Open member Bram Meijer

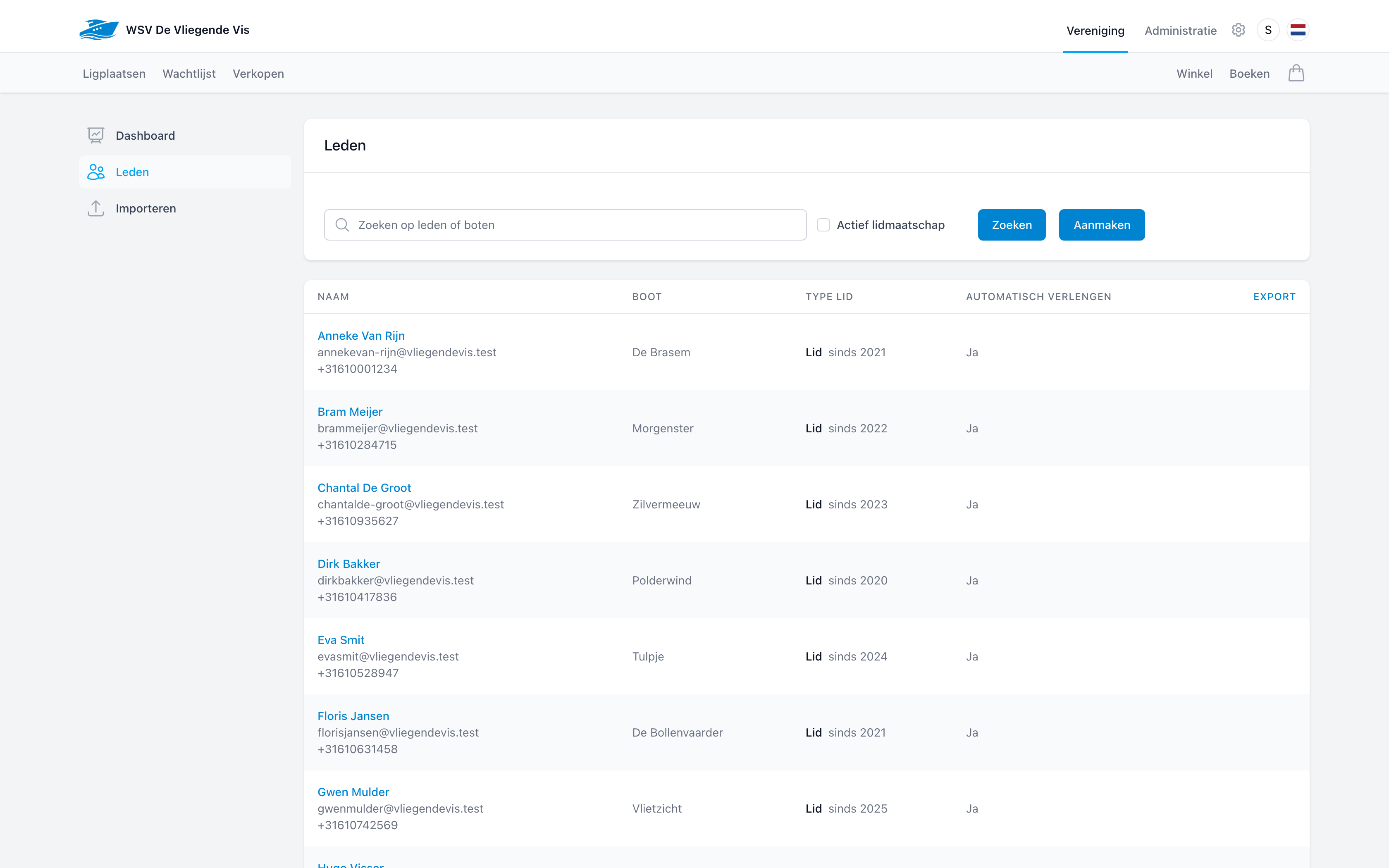click(x=350, y=412)
